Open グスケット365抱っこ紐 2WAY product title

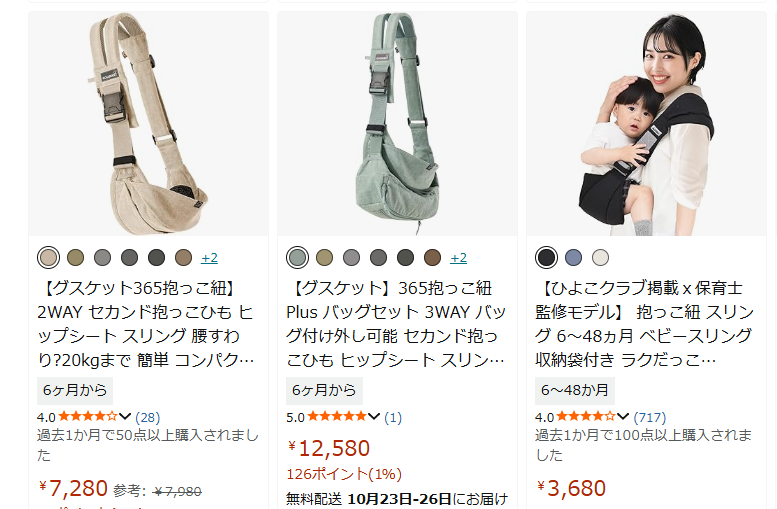(x=146, y=324)
